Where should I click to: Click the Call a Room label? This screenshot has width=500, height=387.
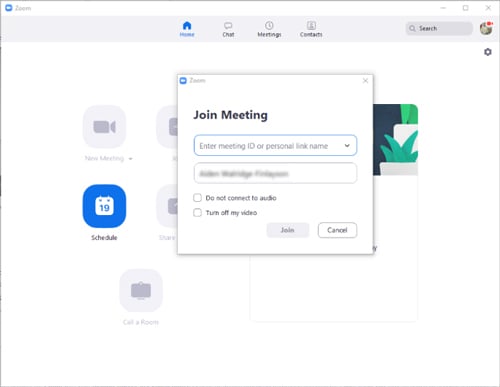coord(141,322)
